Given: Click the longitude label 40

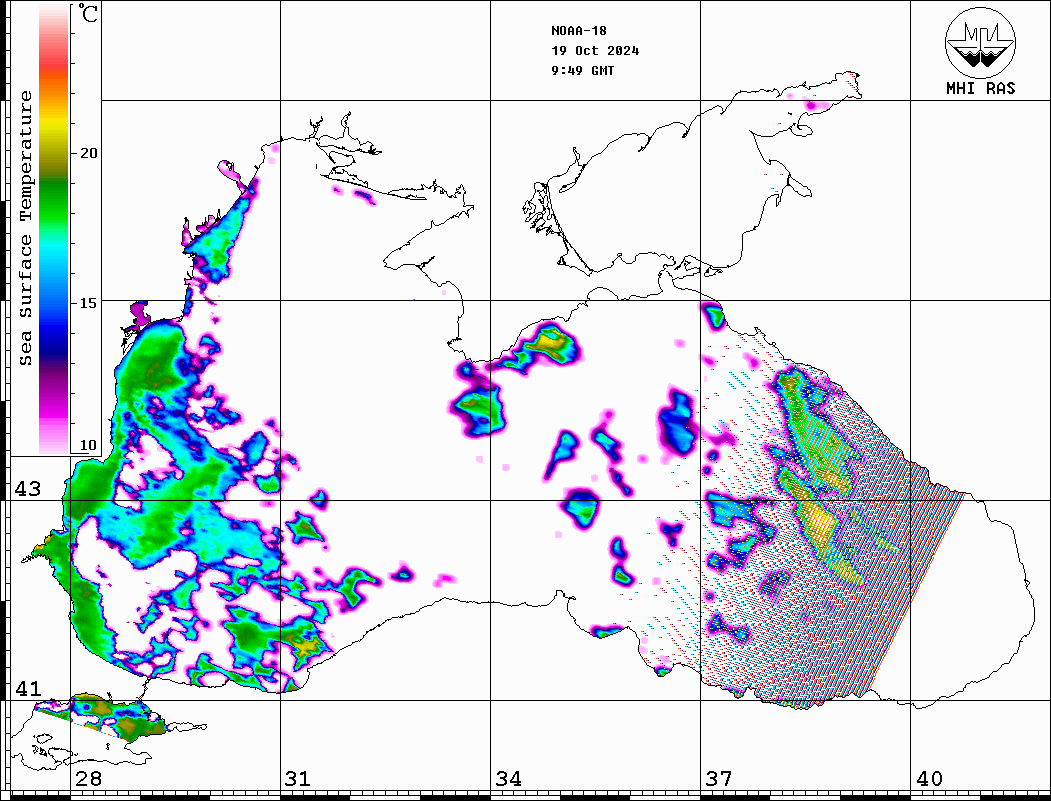Looking at the screenshot, I should [929, 779].
